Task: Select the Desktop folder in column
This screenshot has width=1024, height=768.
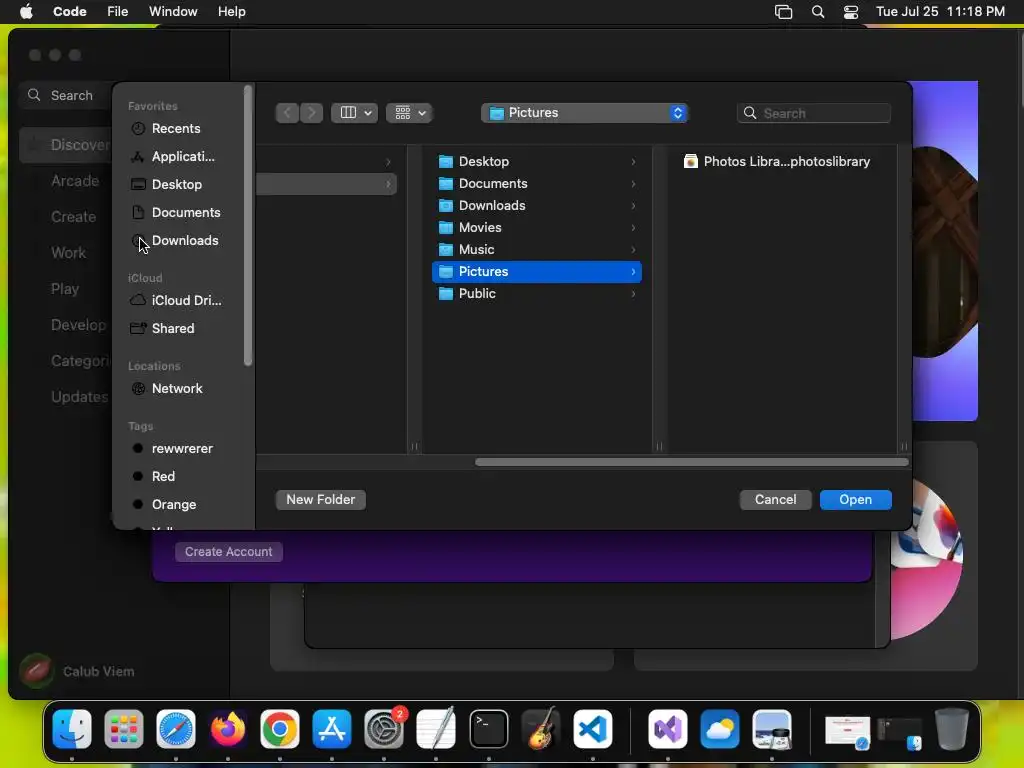Action: click(537, 162)
